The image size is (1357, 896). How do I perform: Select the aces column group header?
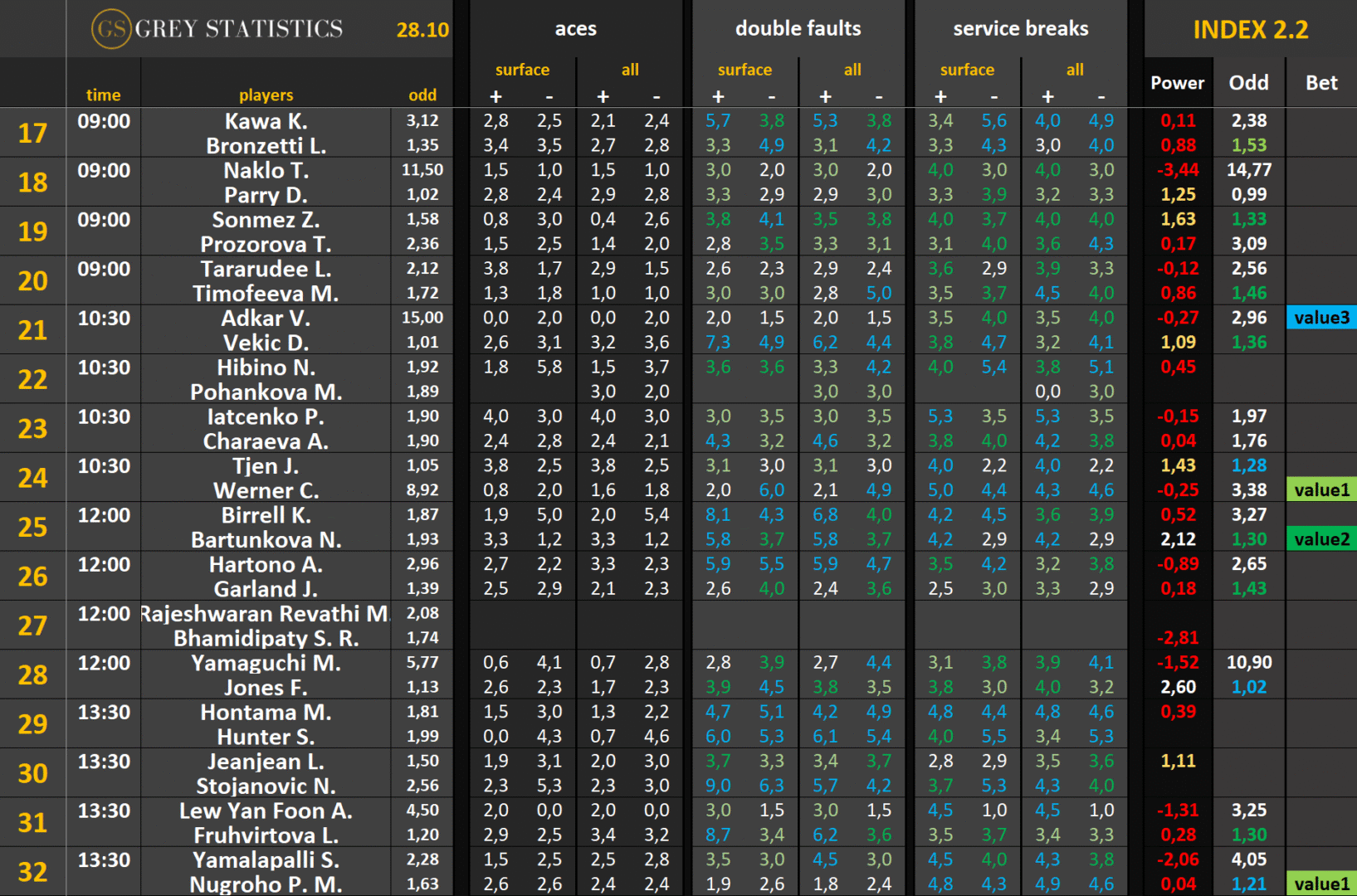[575, 29]
